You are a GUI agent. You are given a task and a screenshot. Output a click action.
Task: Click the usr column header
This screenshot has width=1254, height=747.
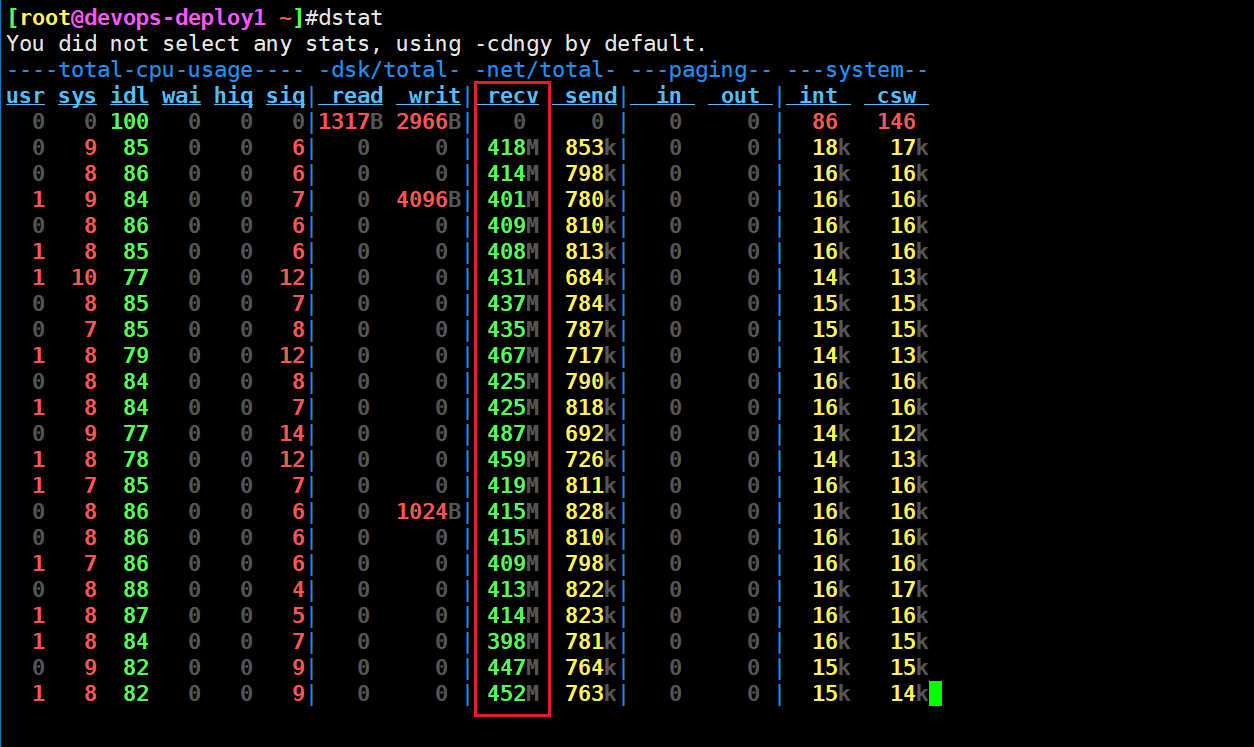[26, 96]
